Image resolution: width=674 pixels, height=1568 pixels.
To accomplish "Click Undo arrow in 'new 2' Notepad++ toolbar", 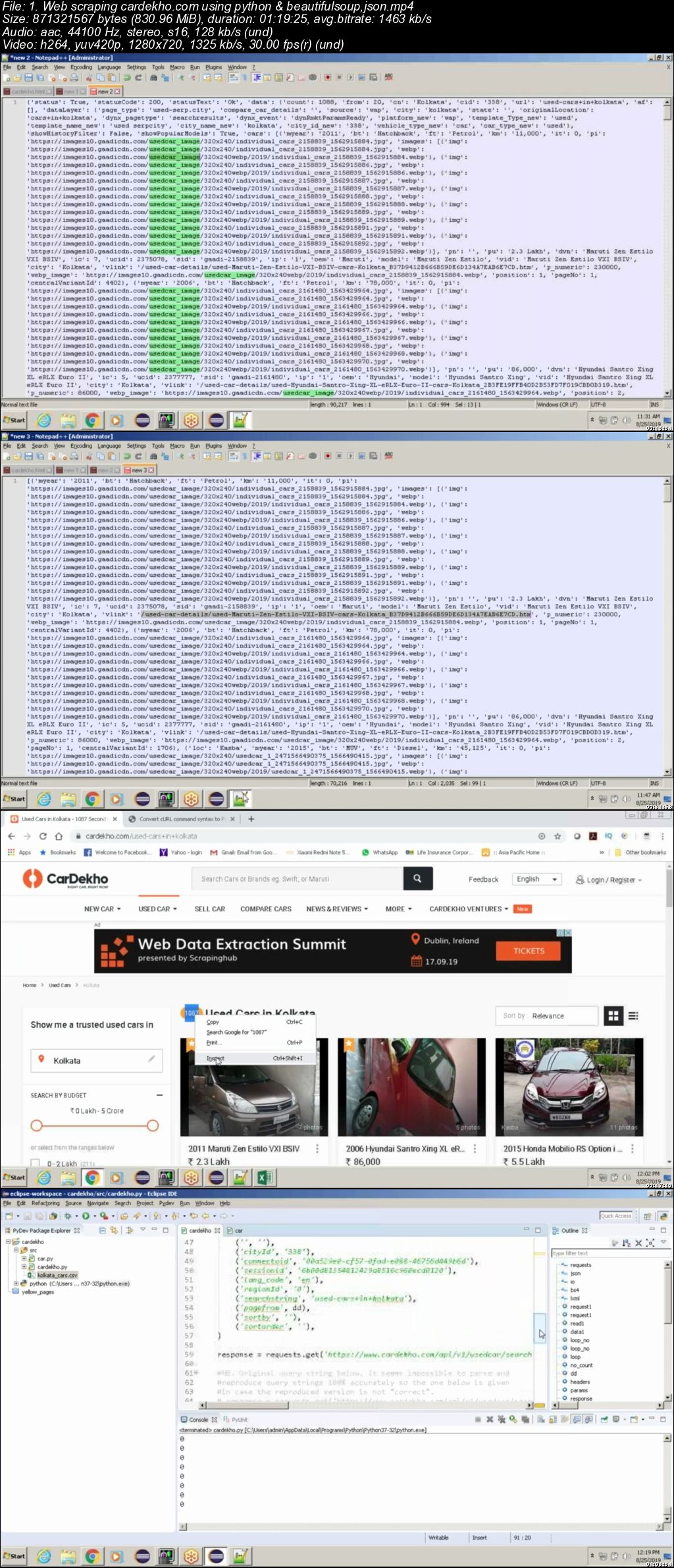I will (127, 78).
